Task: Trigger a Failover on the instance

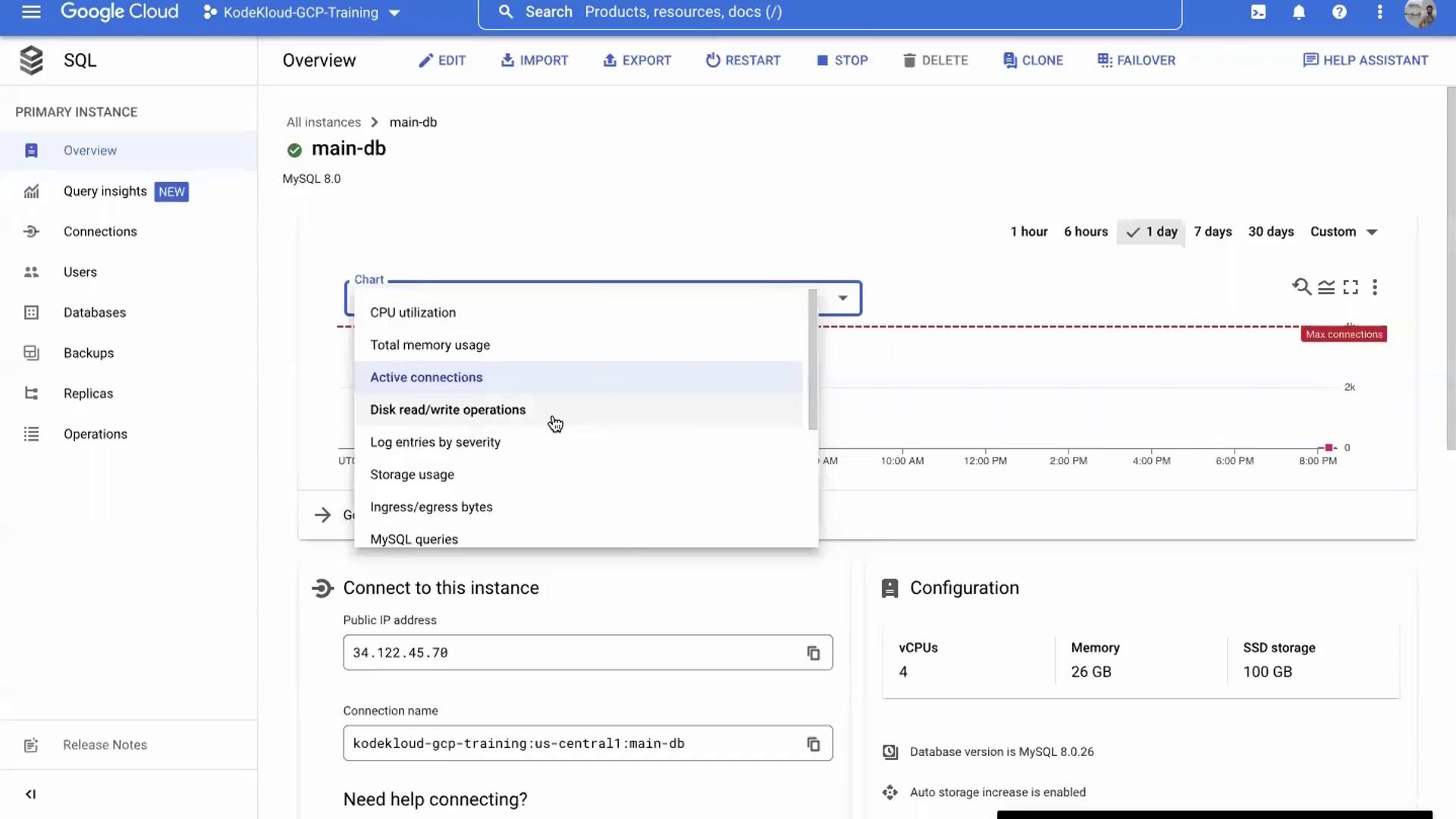Action: click(1137, 60)
